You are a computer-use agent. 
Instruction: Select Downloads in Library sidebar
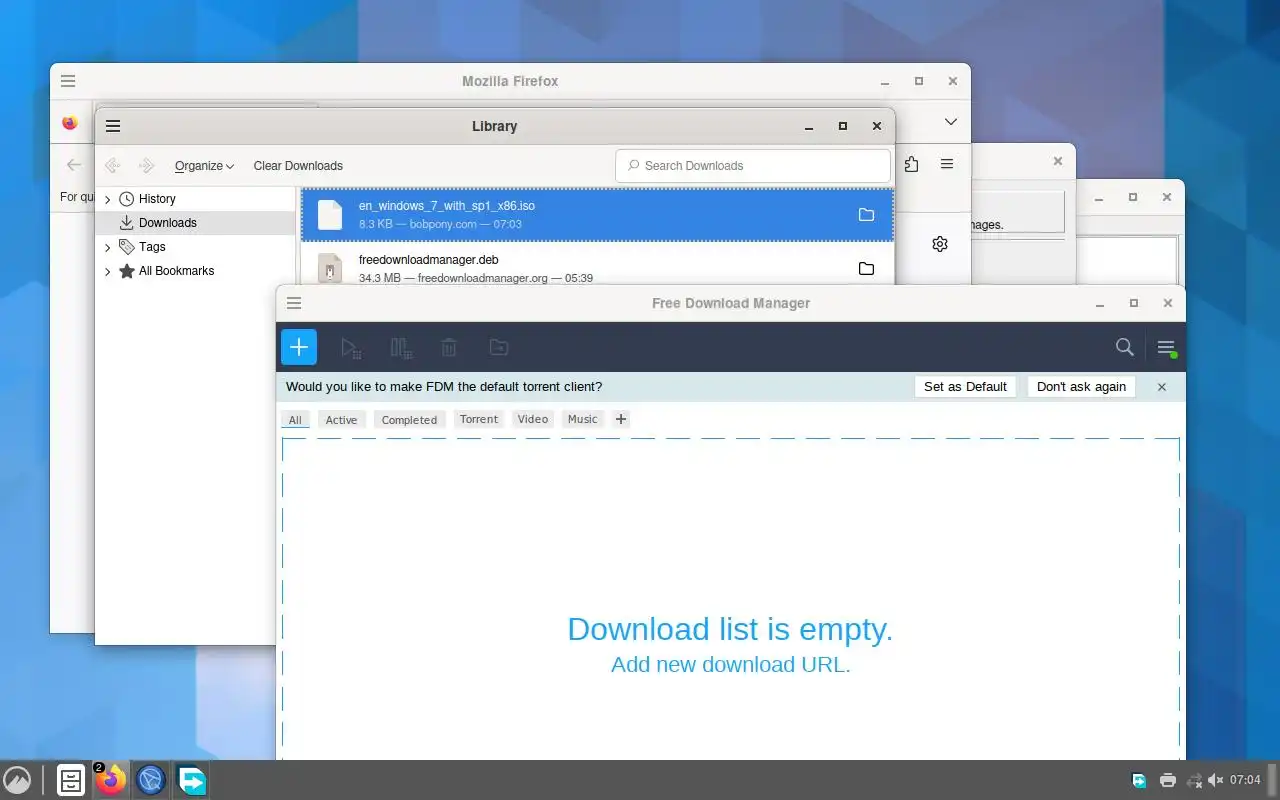click(x=167, y=223)
